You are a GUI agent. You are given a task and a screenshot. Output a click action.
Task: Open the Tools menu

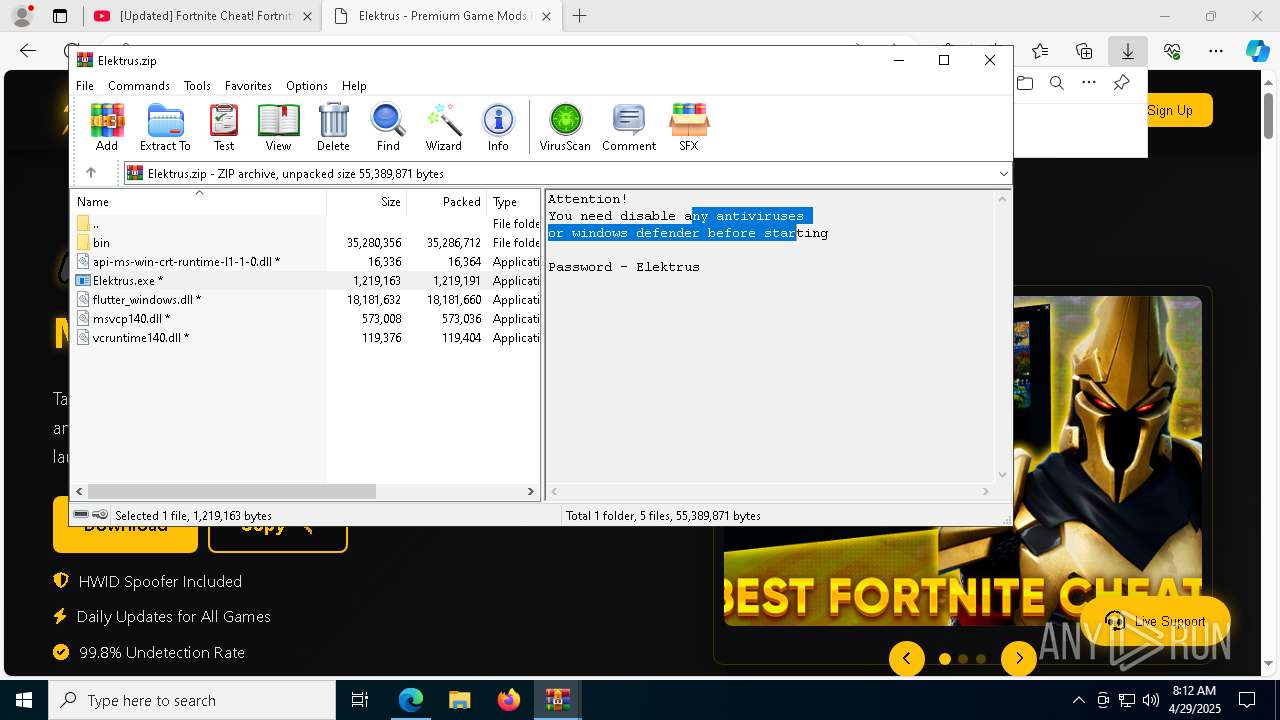[197, 86]
